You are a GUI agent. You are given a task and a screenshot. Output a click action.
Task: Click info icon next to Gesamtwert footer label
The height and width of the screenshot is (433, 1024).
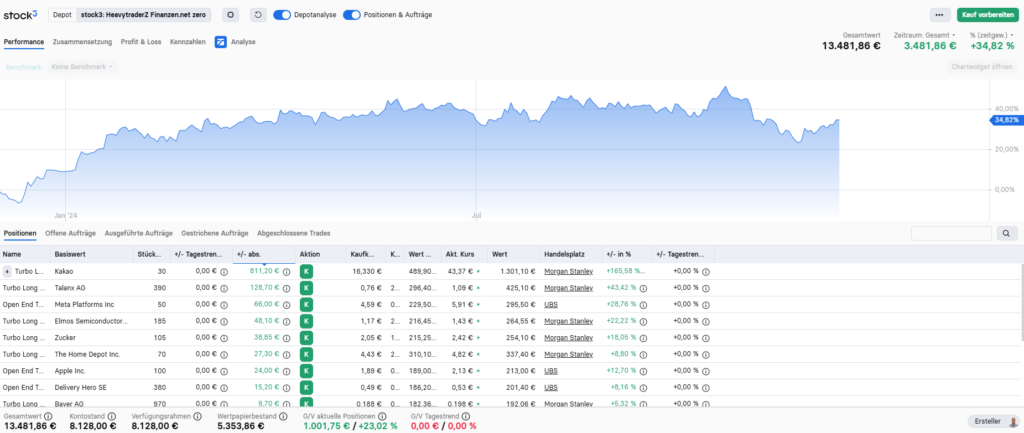(48, 415)
